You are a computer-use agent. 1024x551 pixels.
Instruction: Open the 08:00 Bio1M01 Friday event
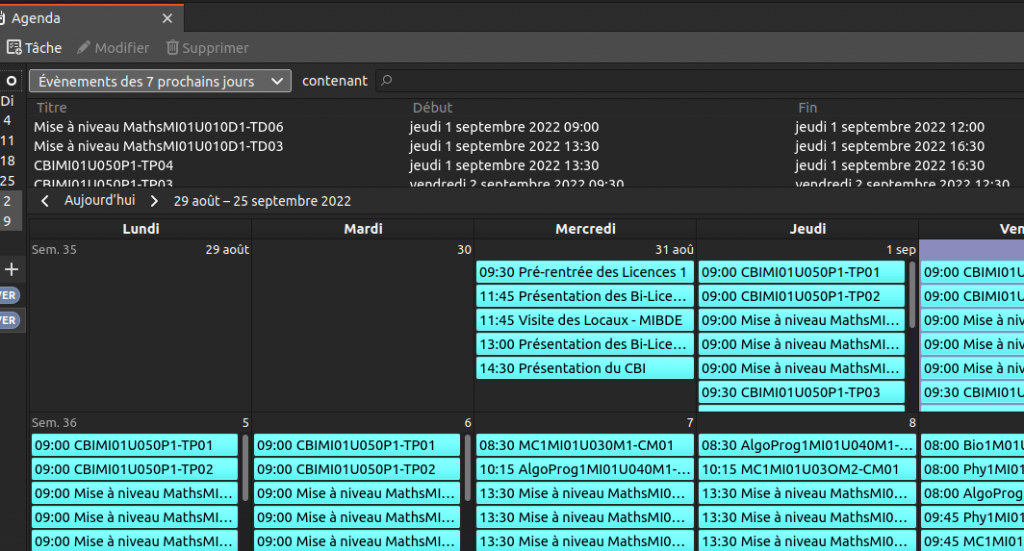point(972,445)
